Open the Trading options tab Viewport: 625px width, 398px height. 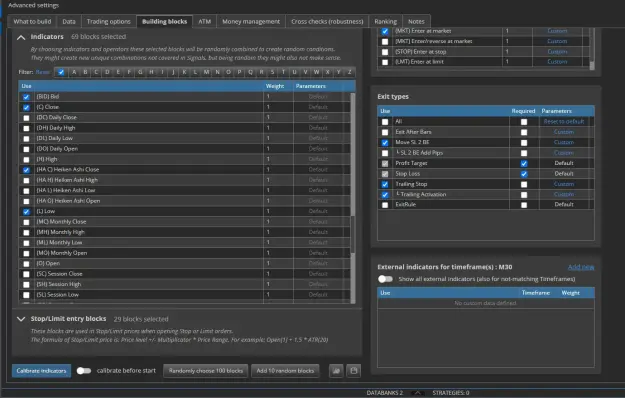click(x=108, y=22)
